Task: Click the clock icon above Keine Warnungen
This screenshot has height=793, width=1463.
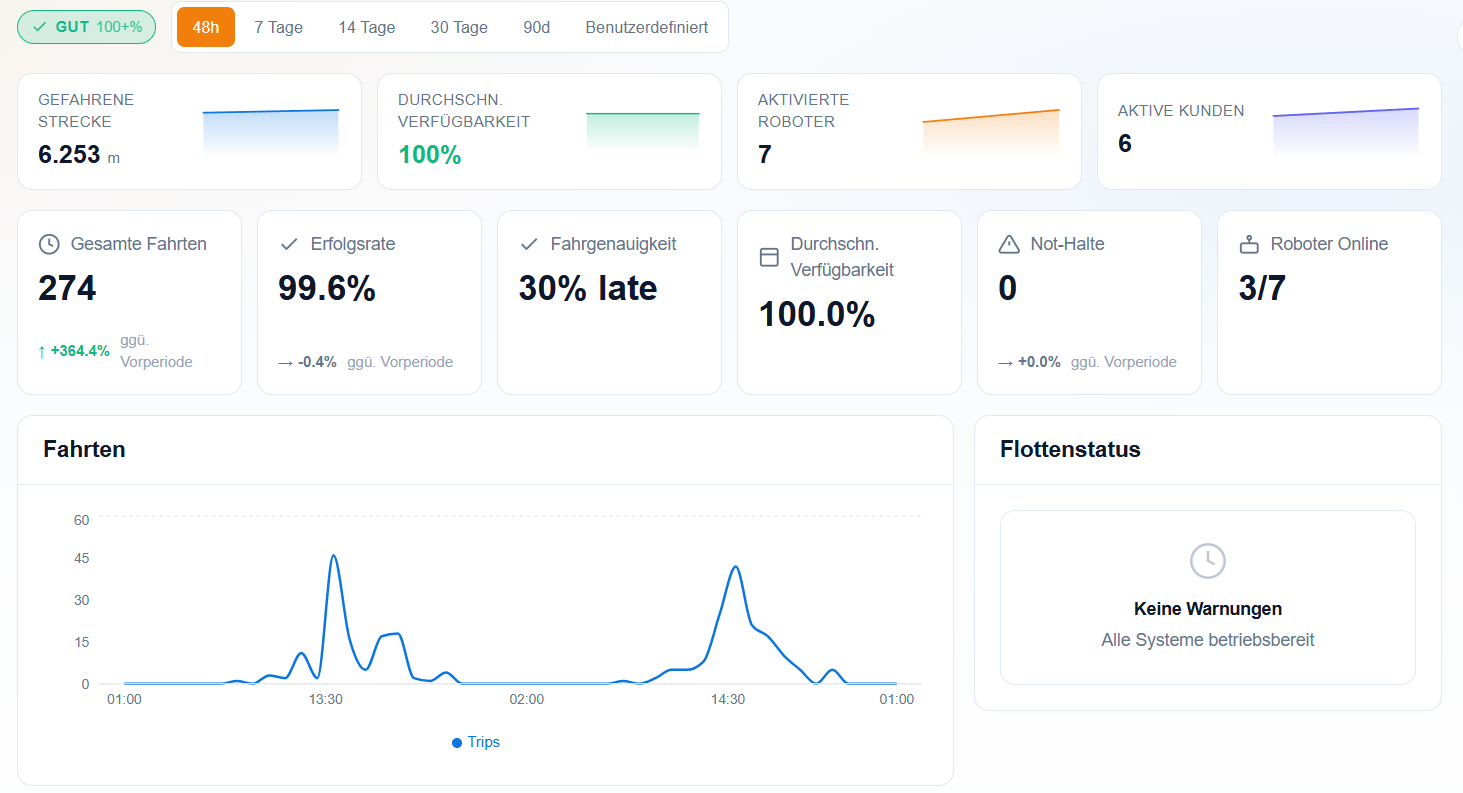Action: (x=1208, y=561)
